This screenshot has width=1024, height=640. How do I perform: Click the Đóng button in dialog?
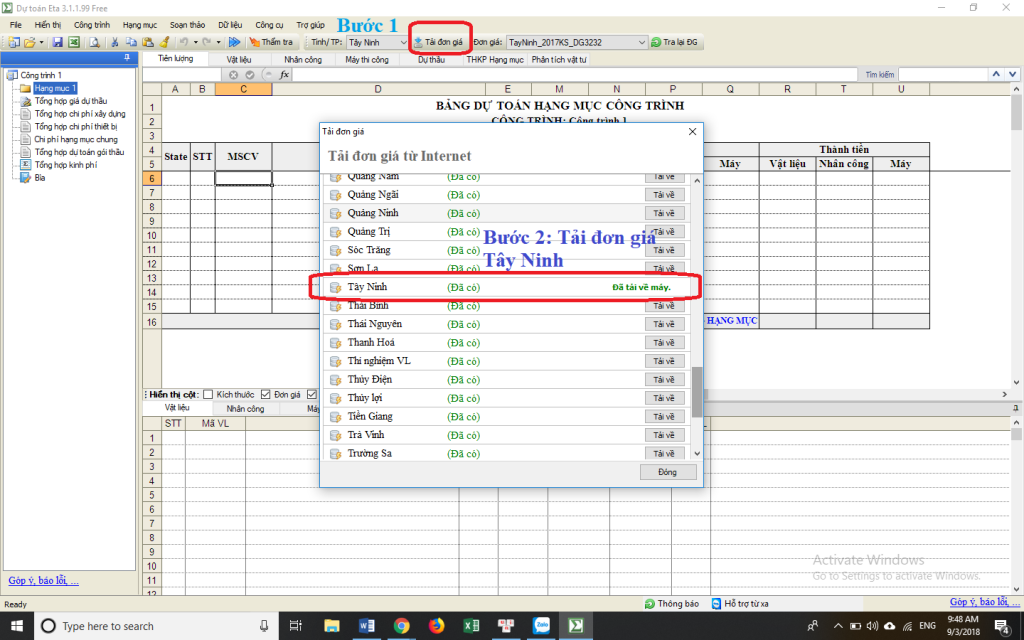[668, 472]
